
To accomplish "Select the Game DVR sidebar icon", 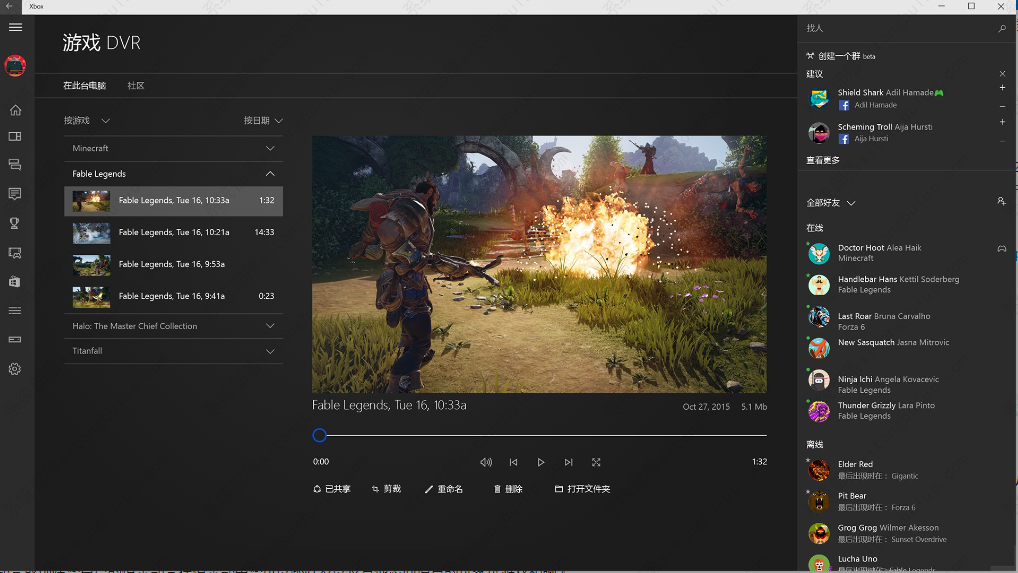I will coord(15,252).
